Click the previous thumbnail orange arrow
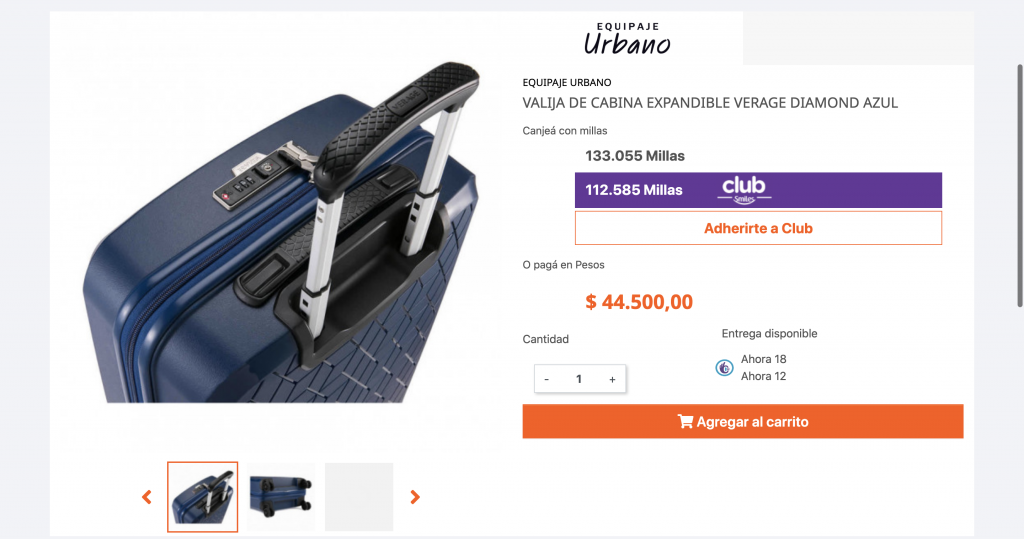The height and width of the screenshot is (539, 1024). [147, 497]
